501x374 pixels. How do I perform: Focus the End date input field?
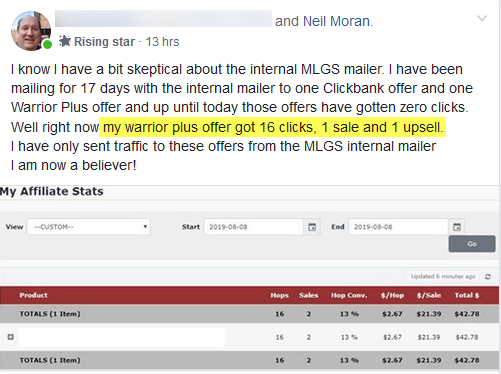click(x=398, y=227)
